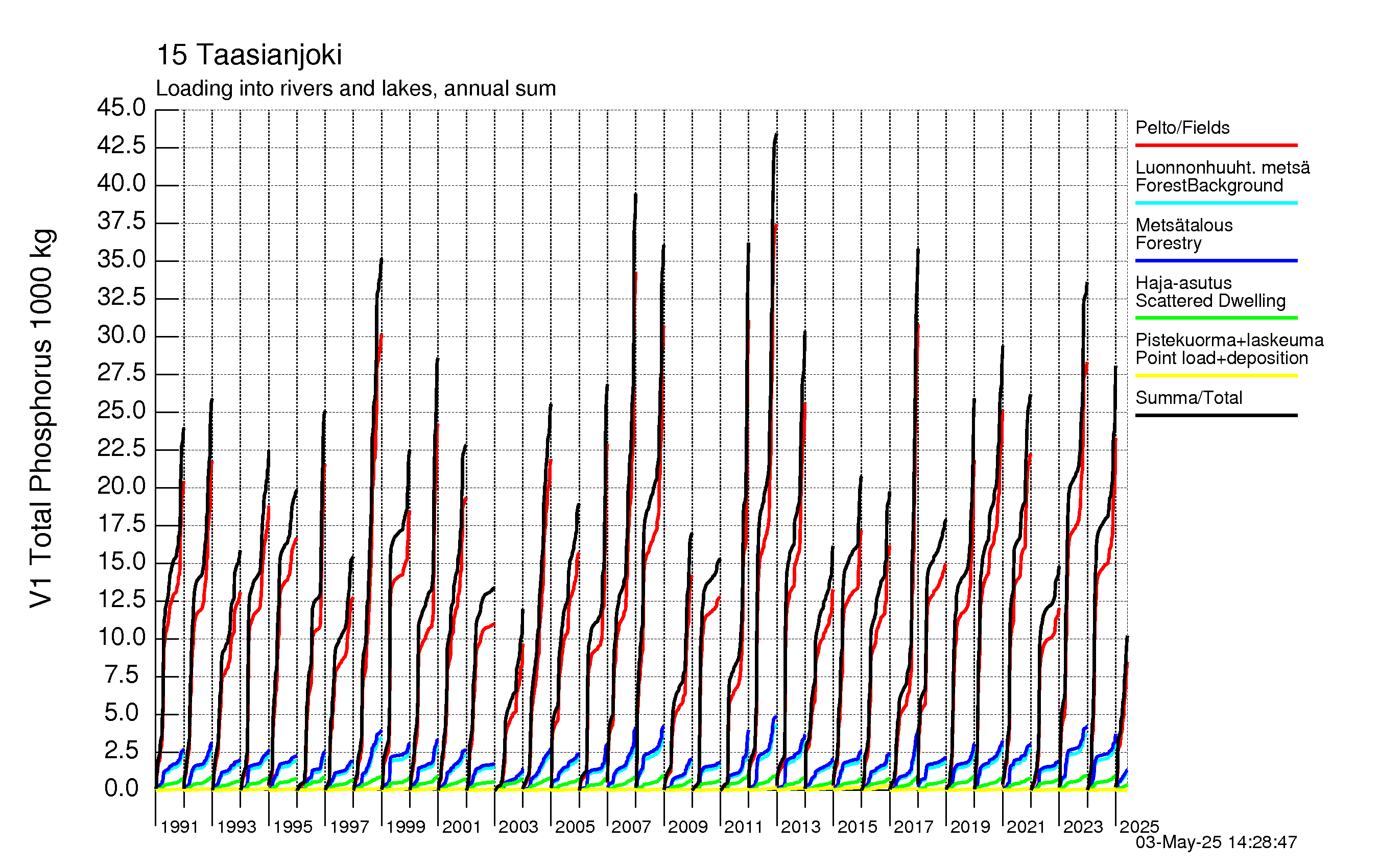
Task: Click the y-axis value 27.5
Action: [122, 373]
